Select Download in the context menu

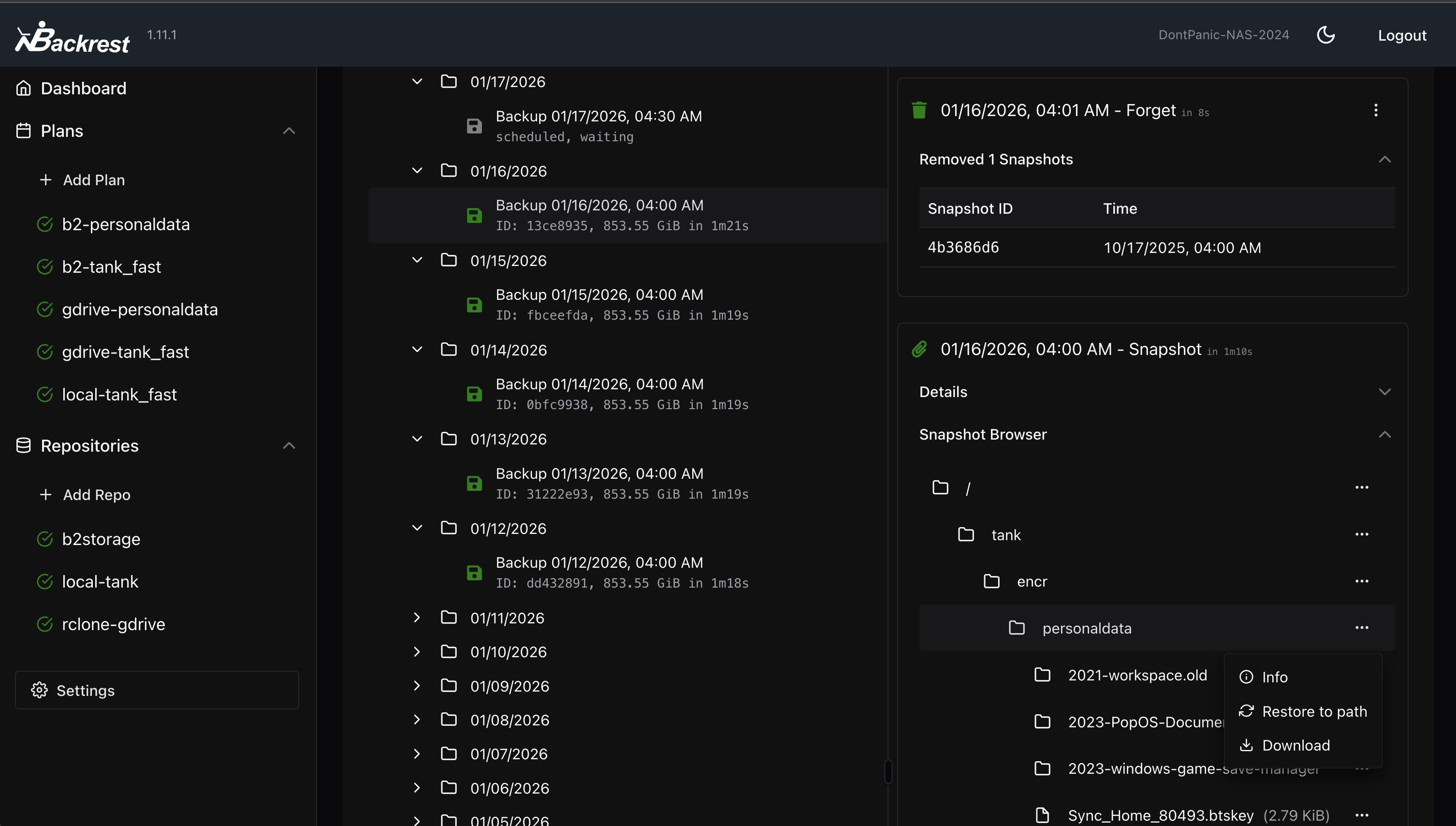point(1295,745)
